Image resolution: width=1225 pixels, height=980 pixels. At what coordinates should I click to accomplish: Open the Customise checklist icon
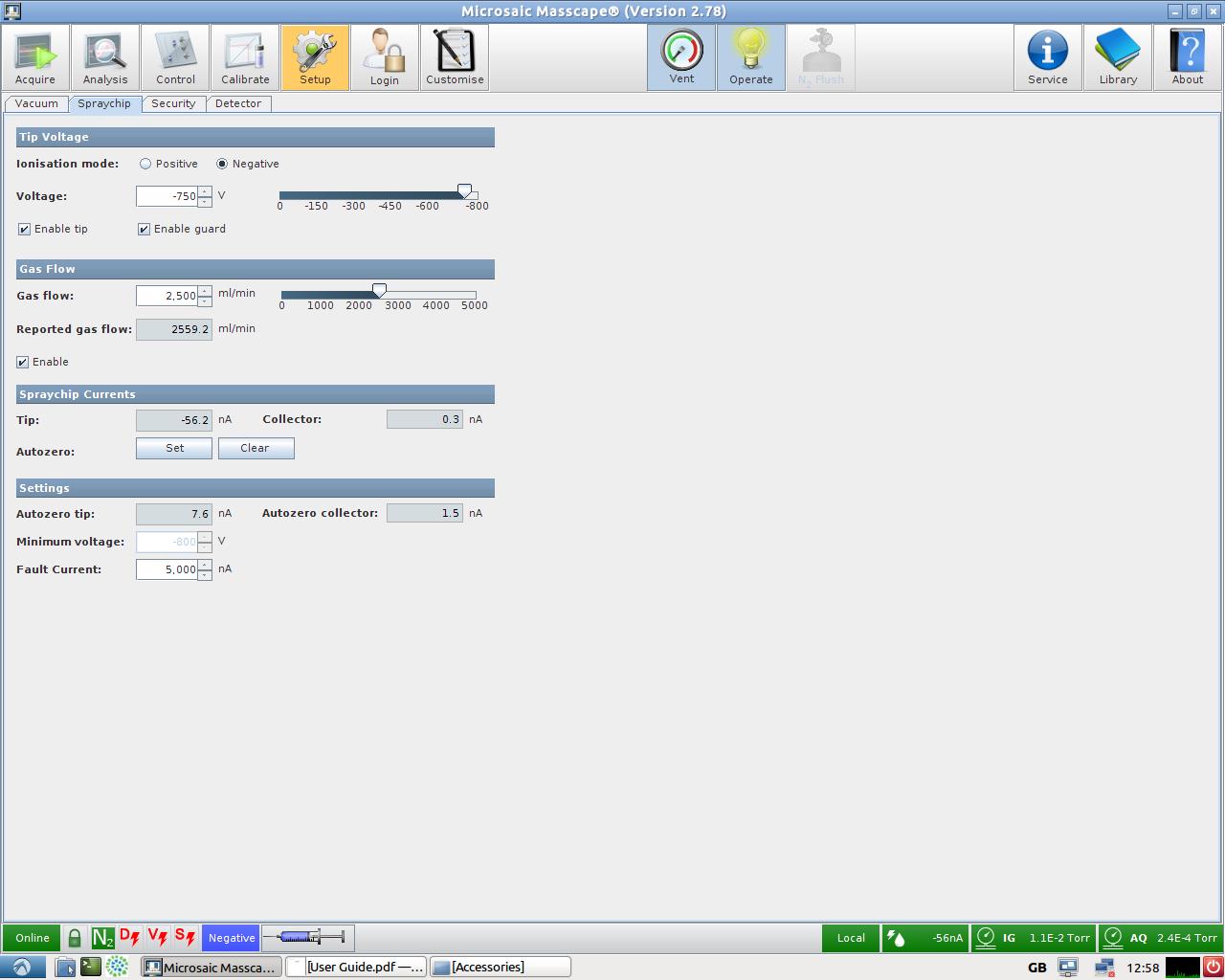[455, 57]
